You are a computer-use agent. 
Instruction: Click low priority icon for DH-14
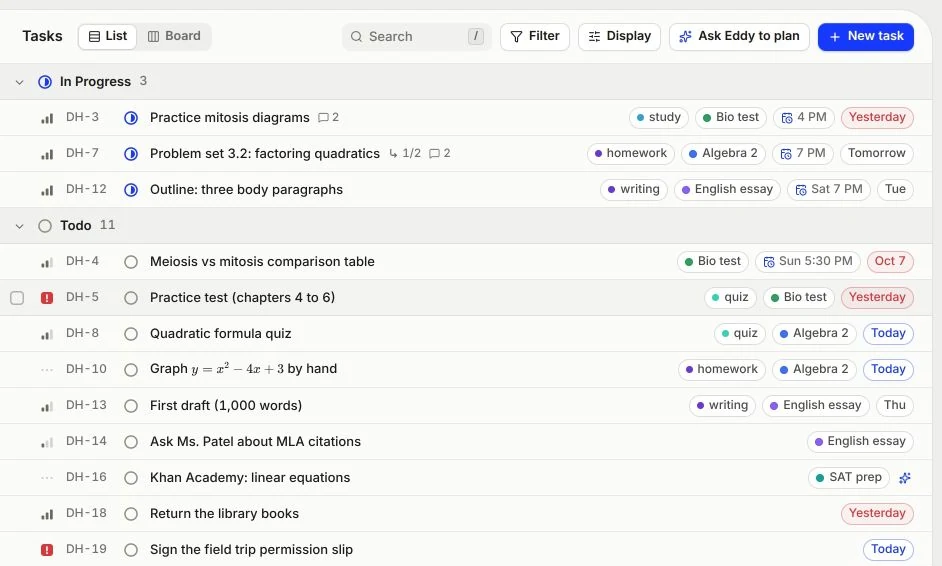(x=47, y=442)
